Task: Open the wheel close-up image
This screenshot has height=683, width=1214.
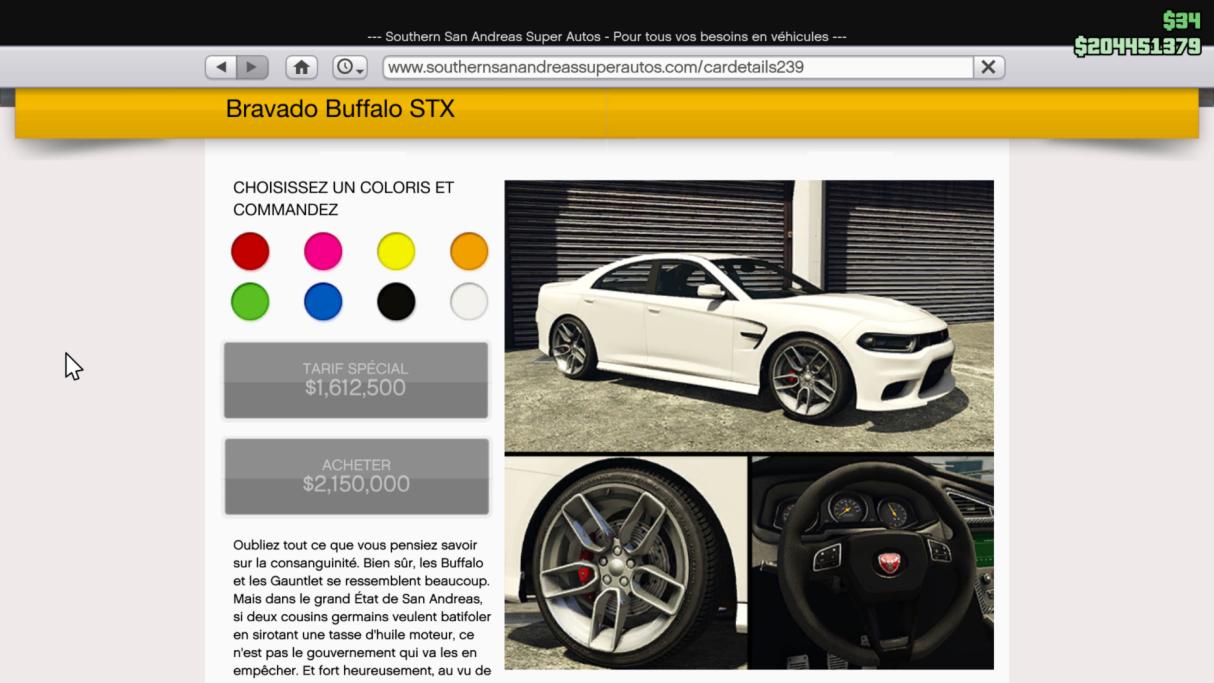Action: click(625, 562)
